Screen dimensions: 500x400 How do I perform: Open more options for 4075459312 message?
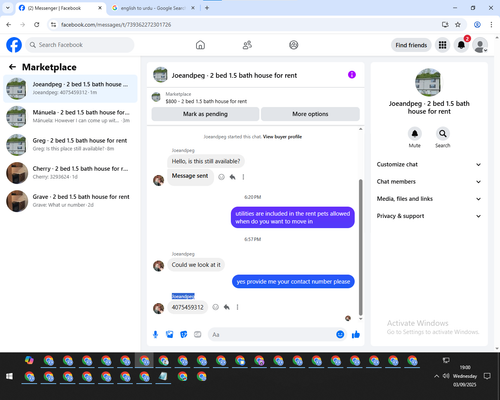[x=237, y=307]
